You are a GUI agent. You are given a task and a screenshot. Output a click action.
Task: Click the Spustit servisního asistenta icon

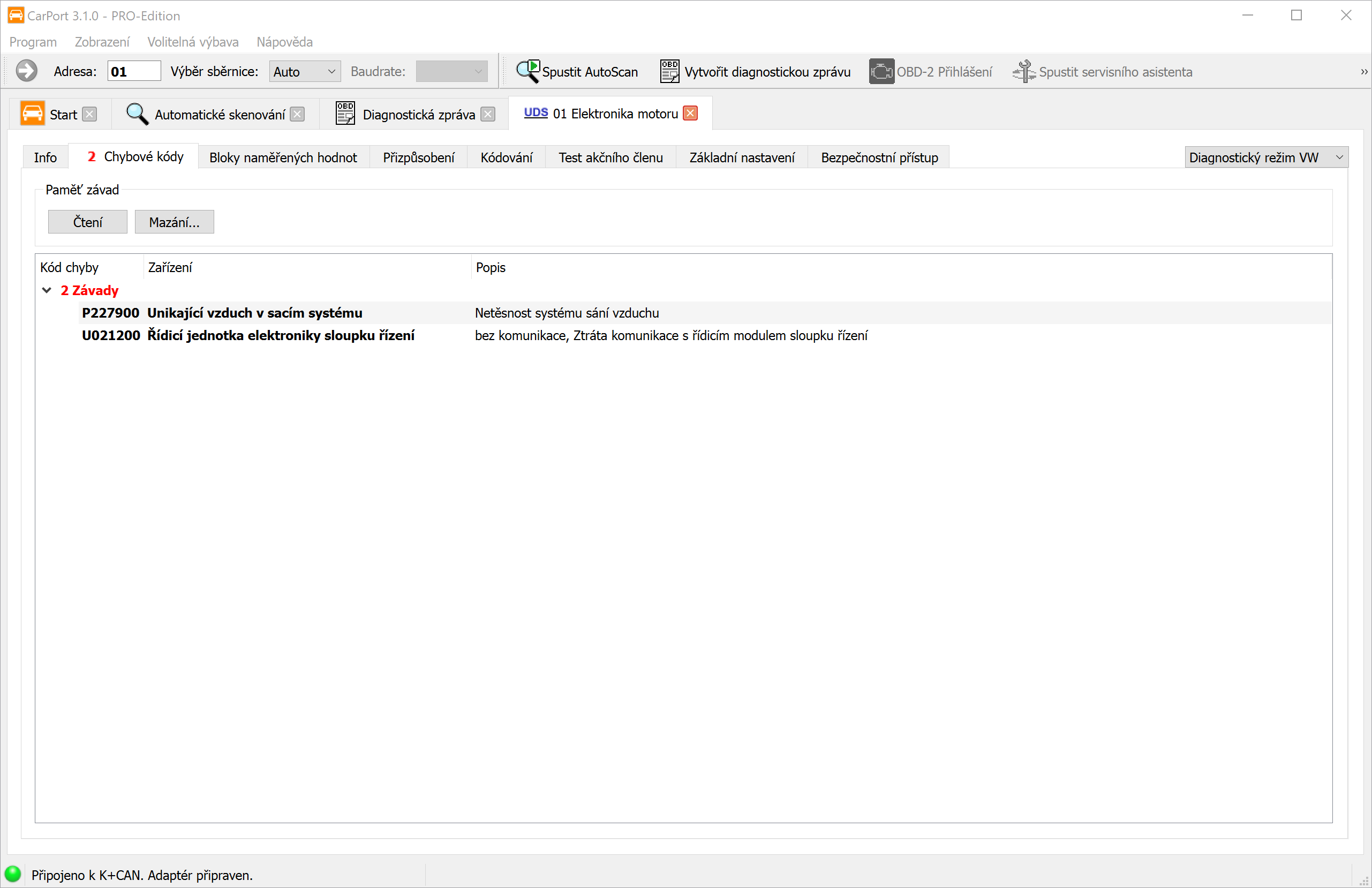[x=1024, y=72]
